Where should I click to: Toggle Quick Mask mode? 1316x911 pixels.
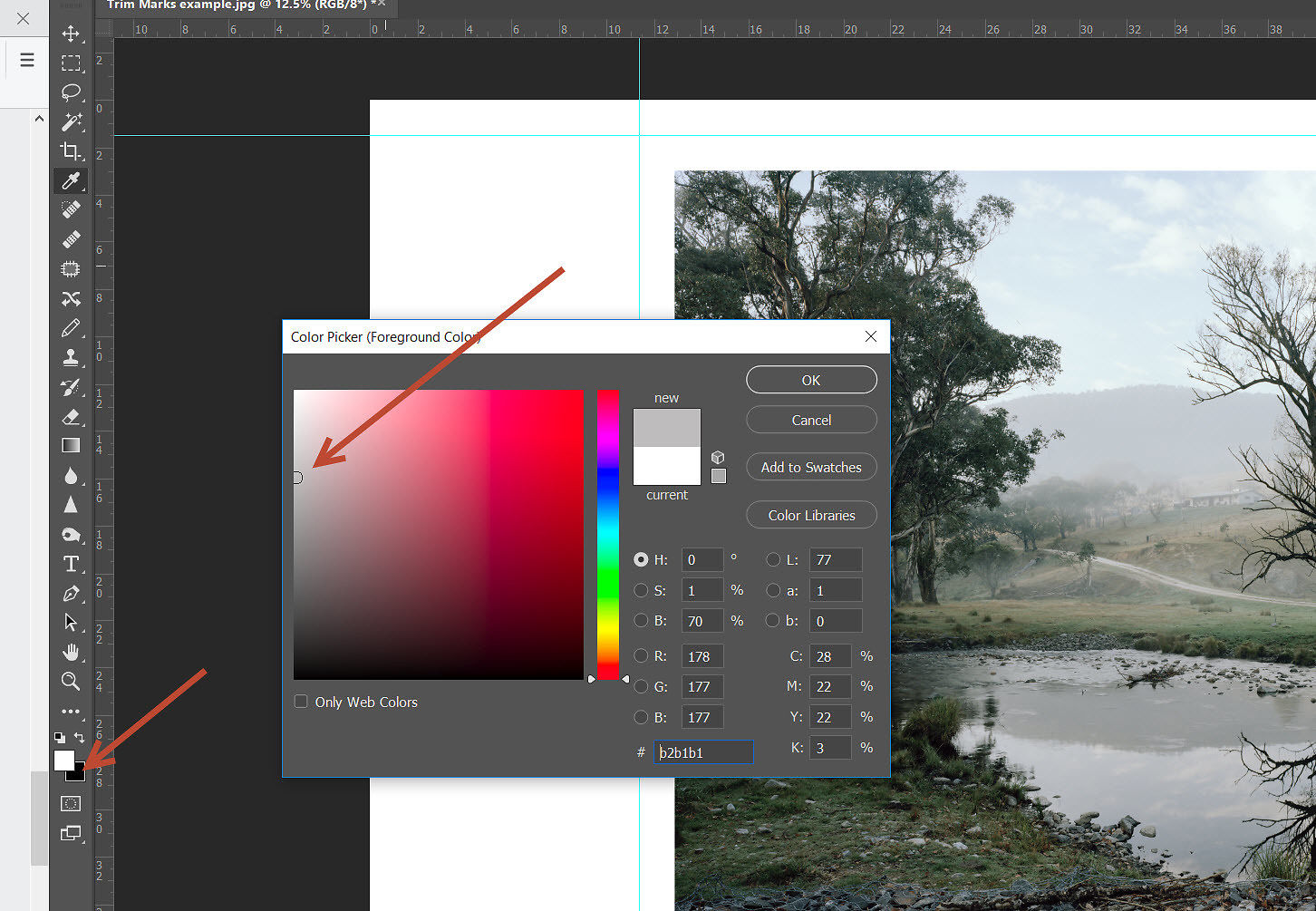point(71,802)
